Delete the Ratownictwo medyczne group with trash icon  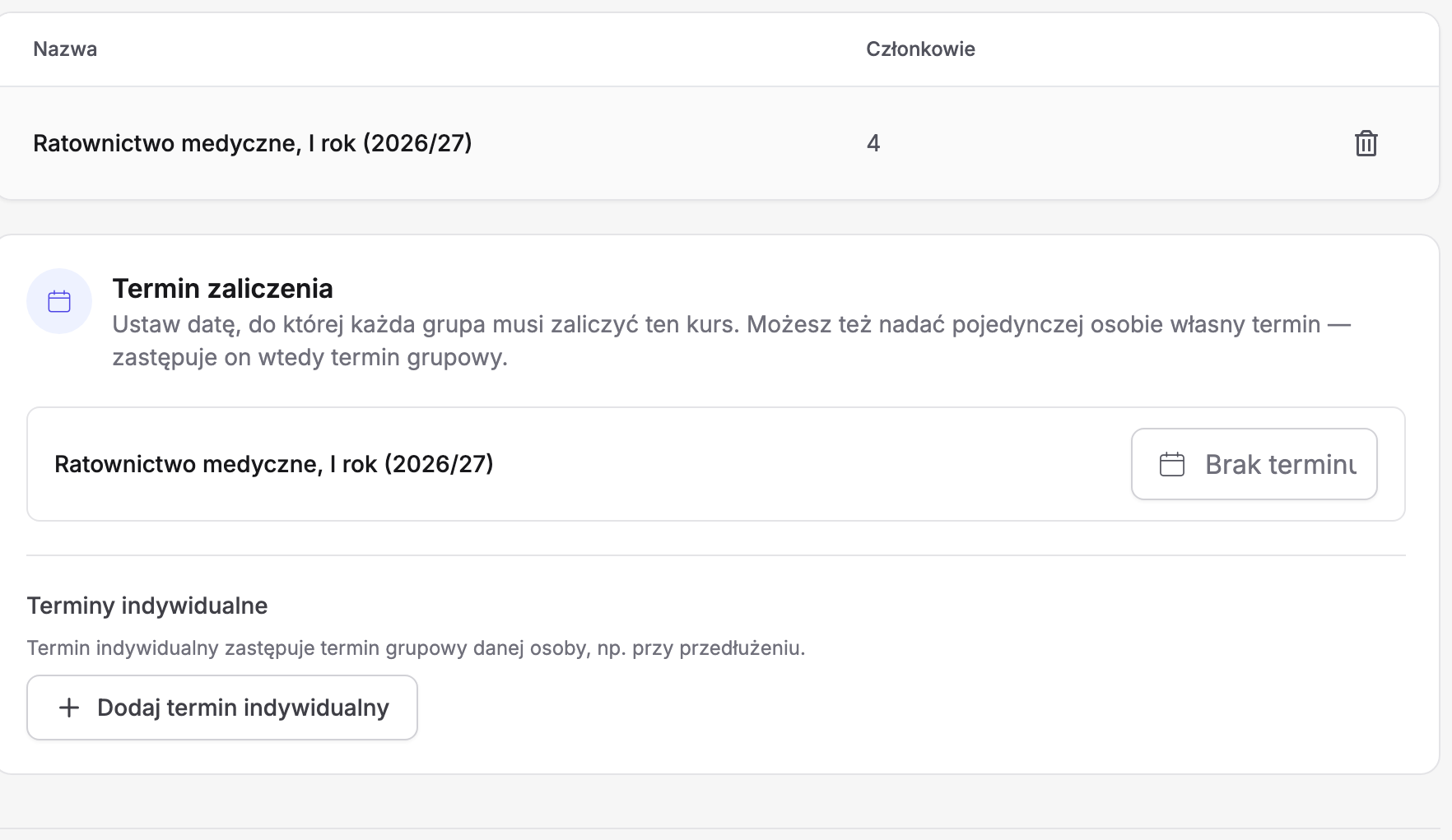(1366, 143)
